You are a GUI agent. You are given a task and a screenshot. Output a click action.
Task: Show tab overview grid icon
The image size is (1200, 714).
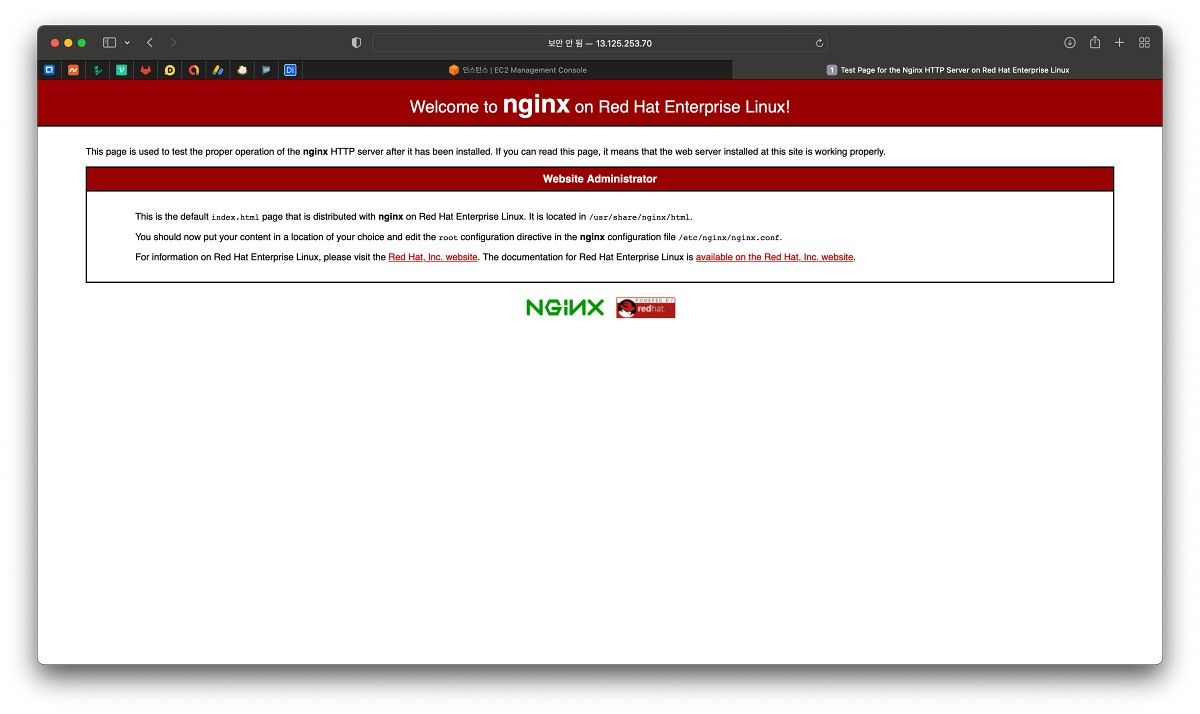pos(1145,43)
